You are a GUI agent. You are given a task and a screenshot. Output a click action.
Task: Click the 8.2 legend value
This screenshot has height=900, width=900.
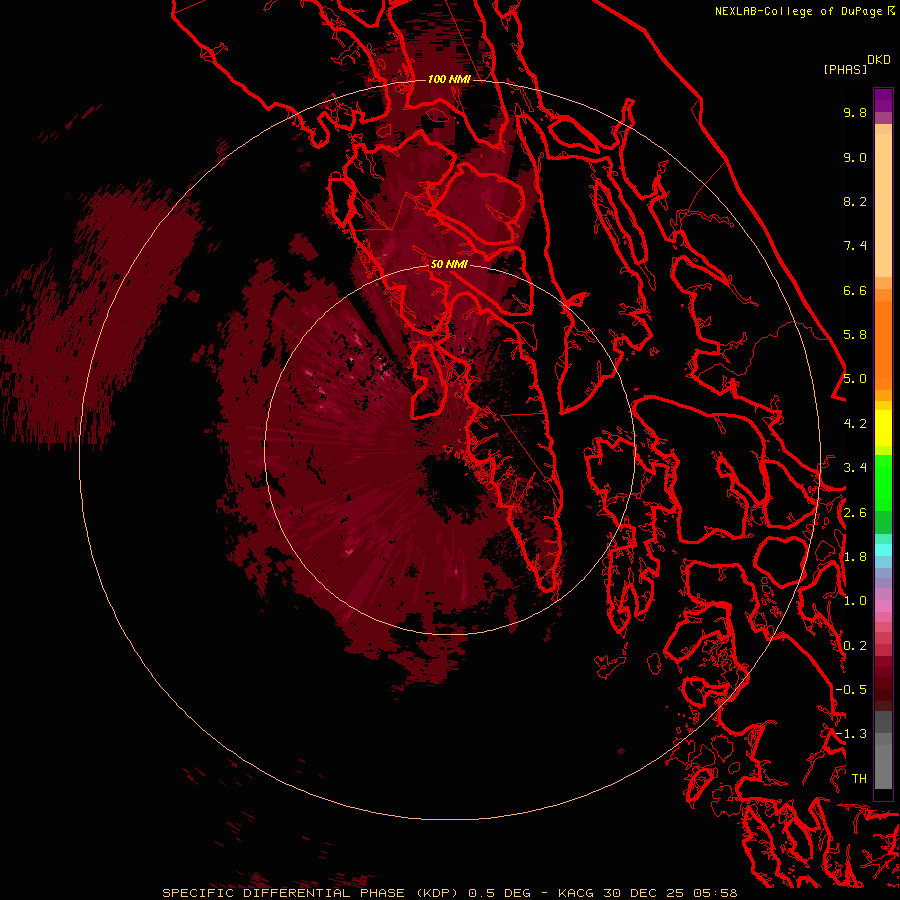(855, 201)
